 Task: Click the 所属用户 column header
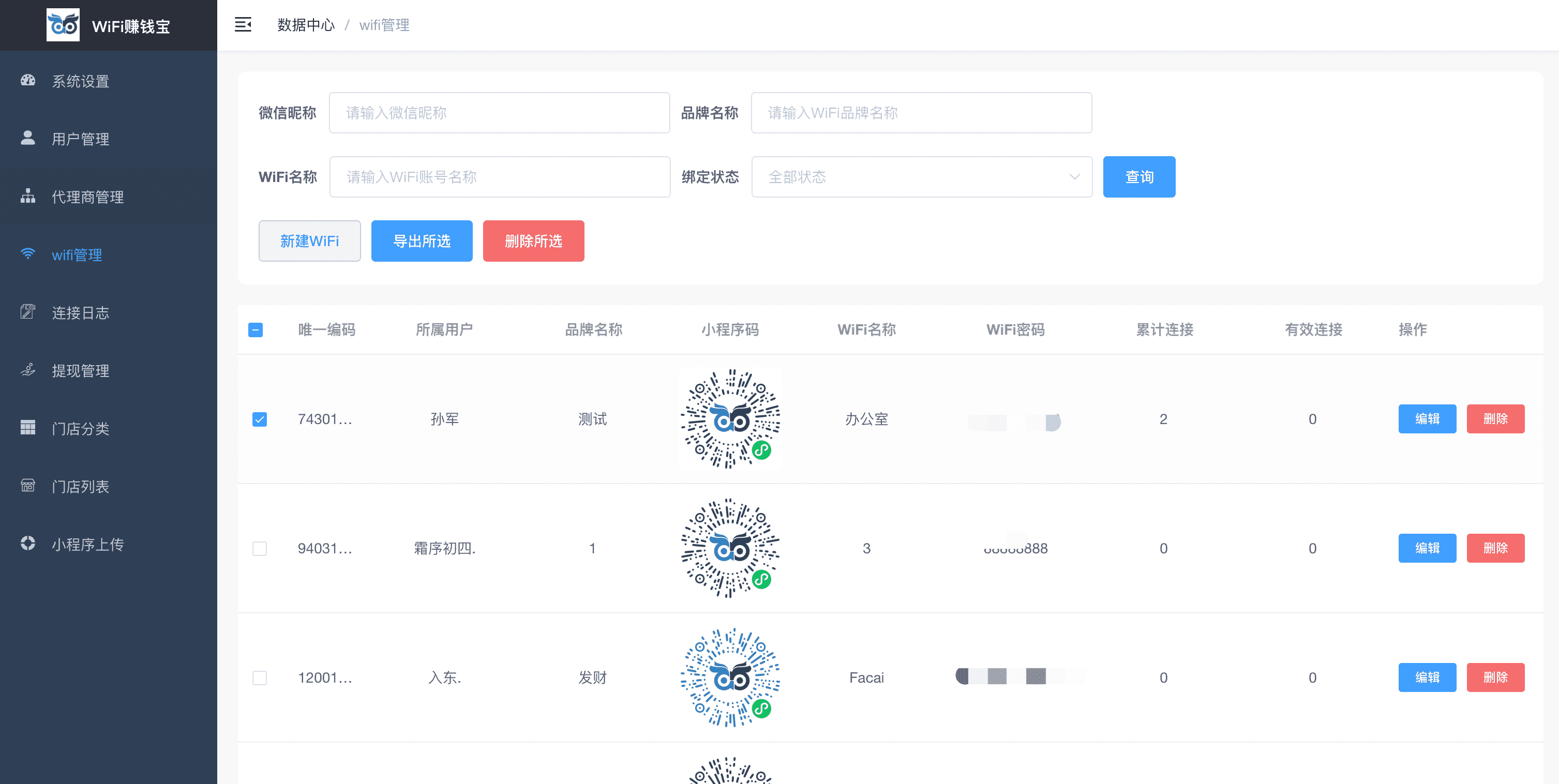444,330
